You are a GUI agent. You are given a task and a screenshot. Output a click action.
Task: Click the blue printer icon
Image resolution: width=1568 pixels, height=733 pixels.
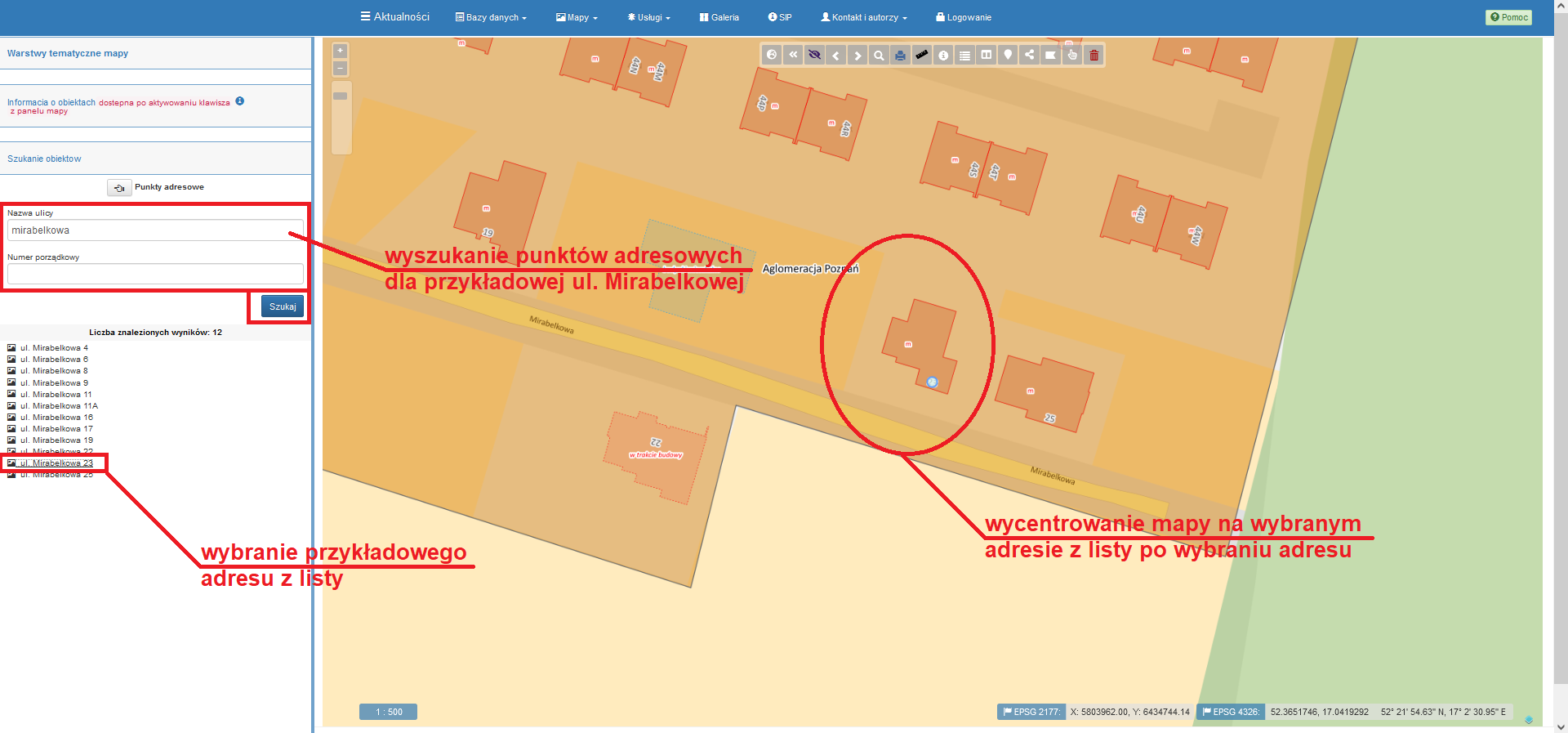click(900, 56)
